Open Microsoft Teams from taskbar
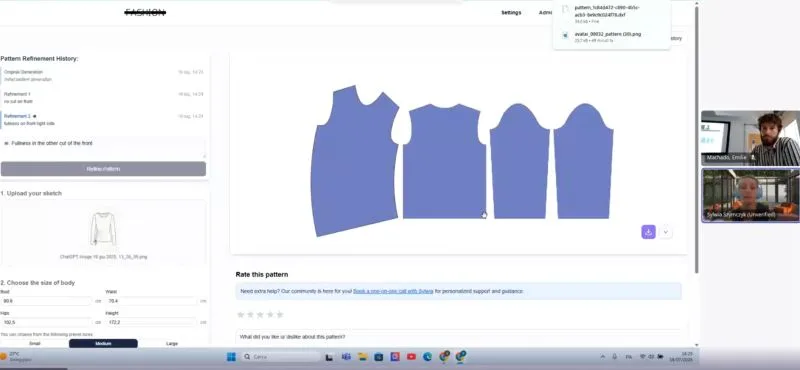800x370 pixels. (x=346, y=357)
